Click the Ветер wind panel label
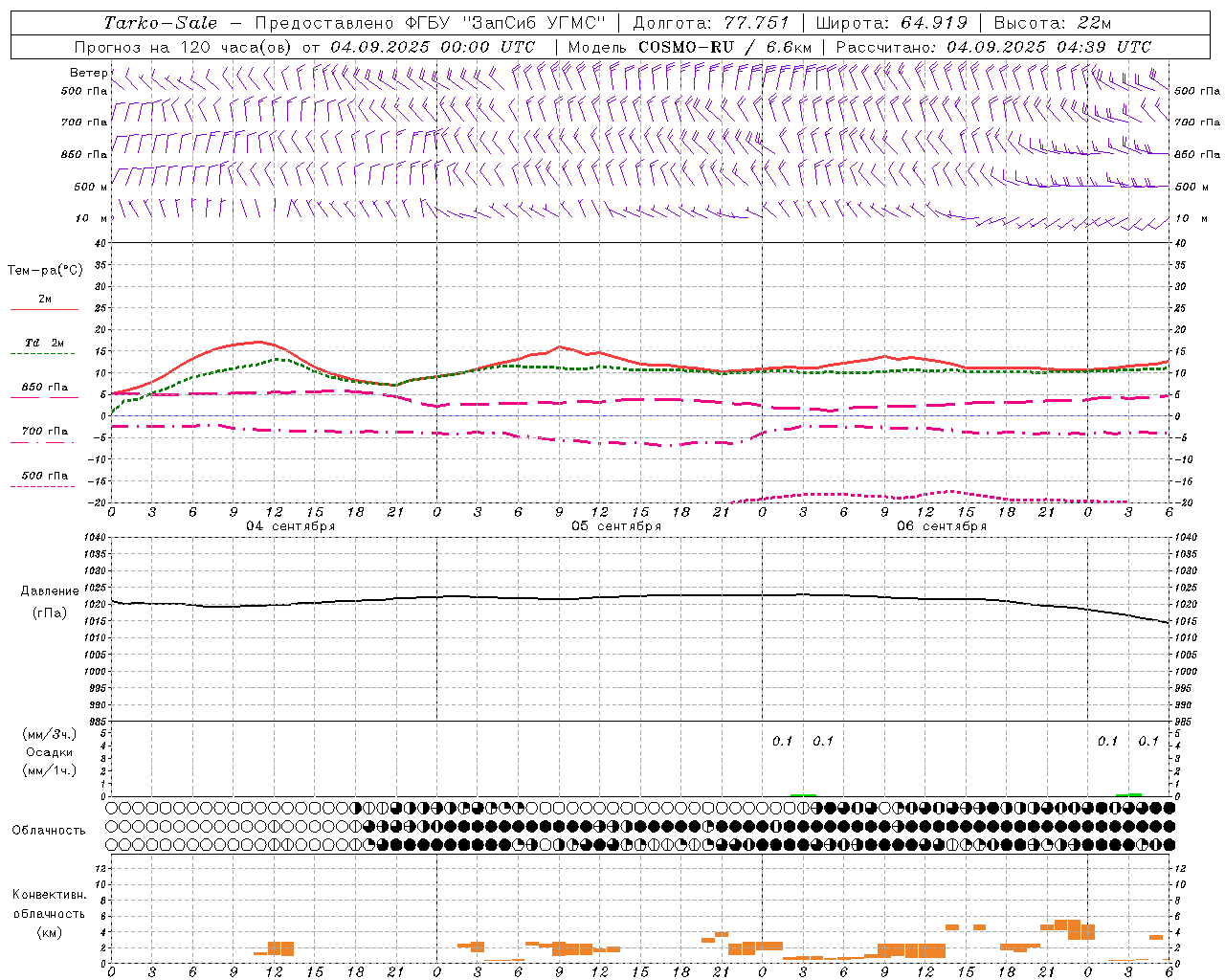 [x=88, y=73]
